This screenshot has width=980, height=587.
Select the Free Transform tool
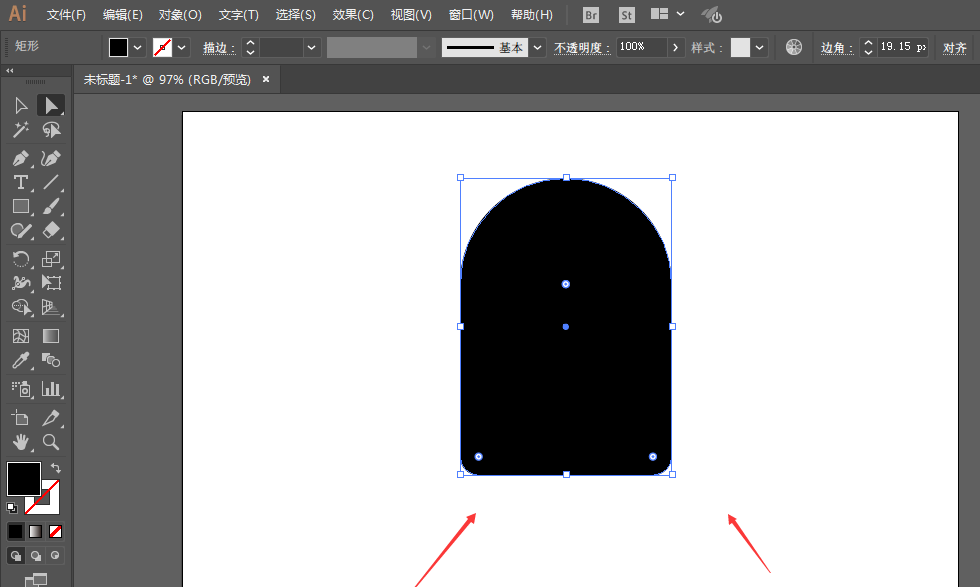click(x=51, y=283)
